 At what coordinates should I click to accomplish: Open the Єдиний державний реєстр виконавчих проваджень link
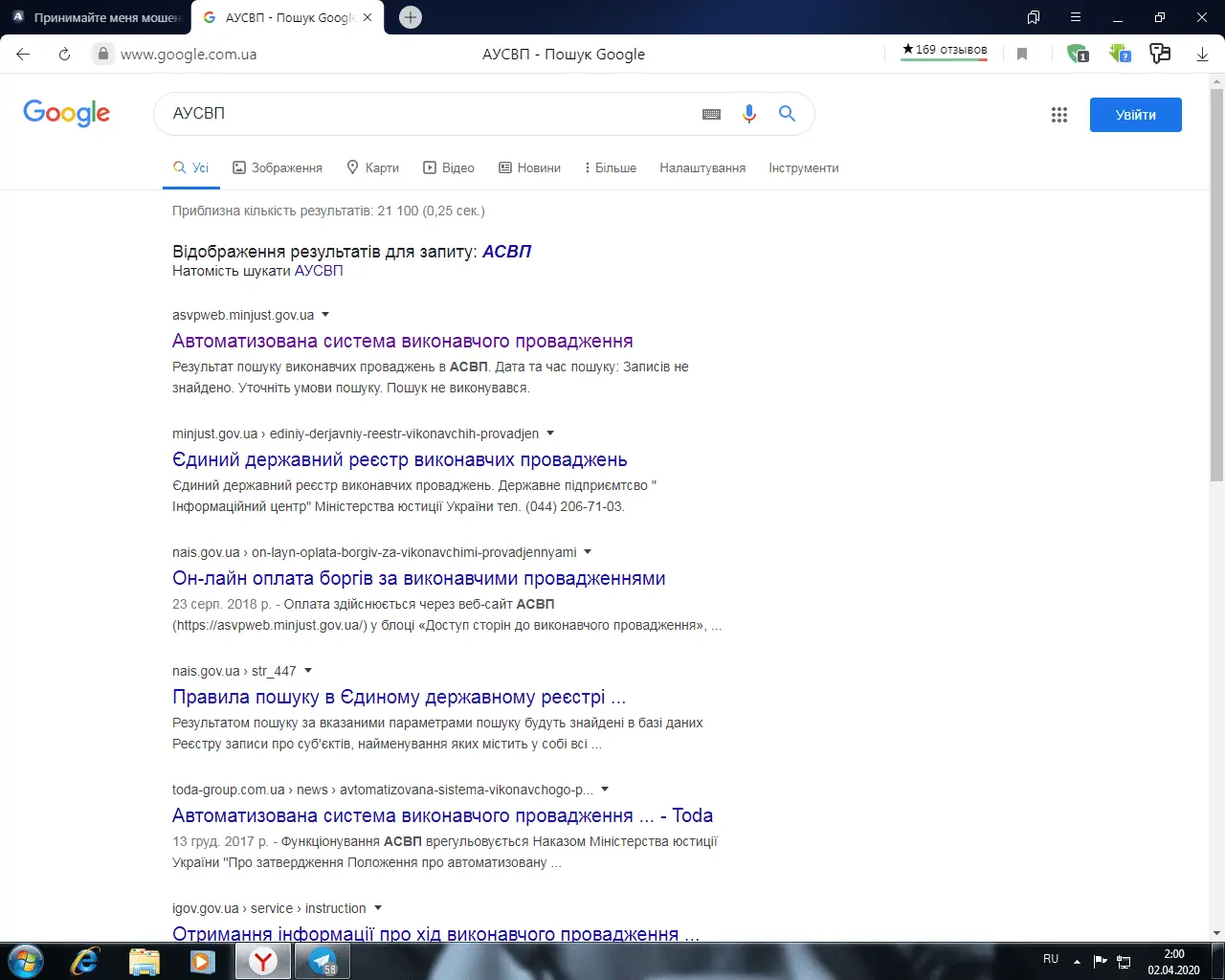399,460
